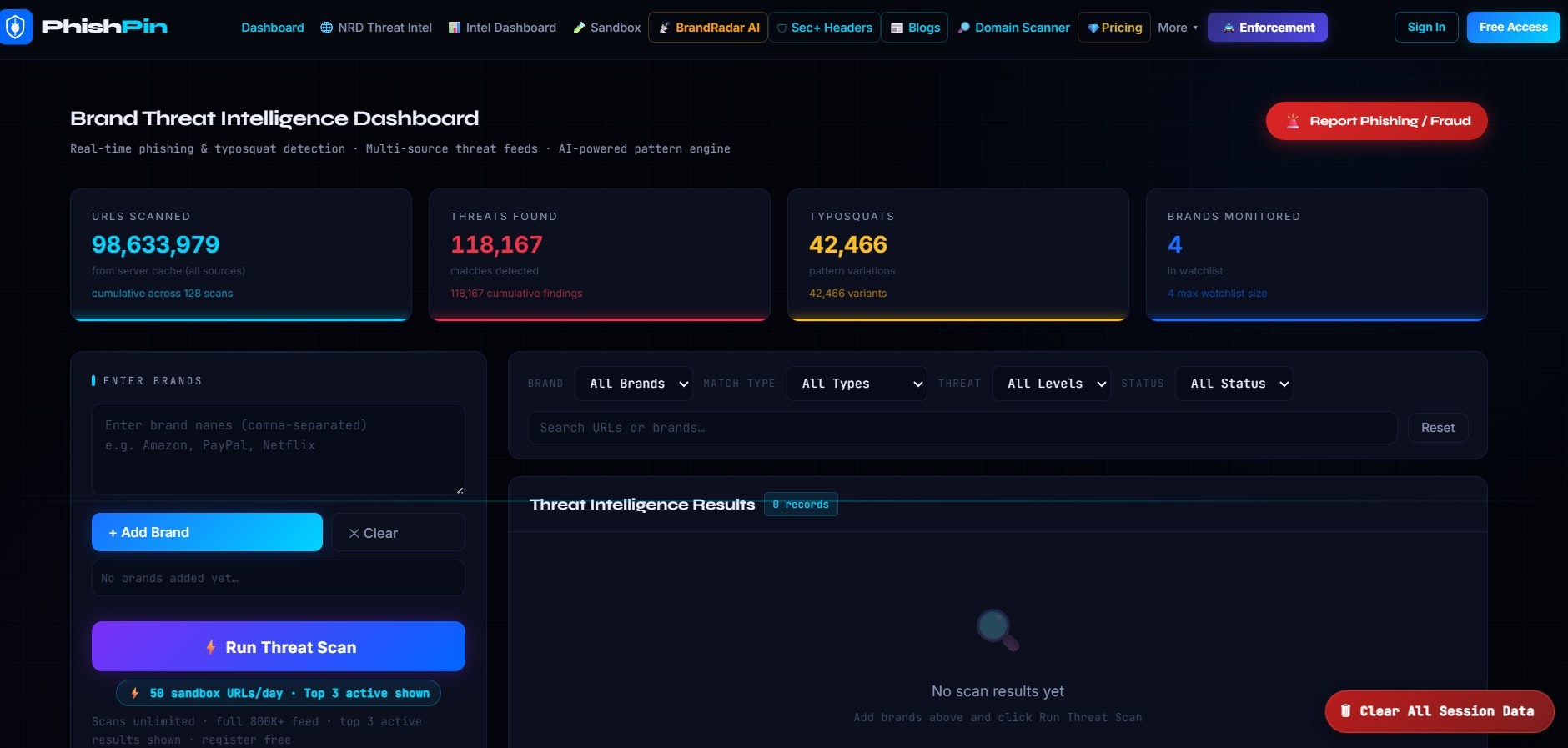Open Sec+ Headers from the navbar
This screenshot has width=1568, height=748.
pyautogui.click(x=824, y=28)
